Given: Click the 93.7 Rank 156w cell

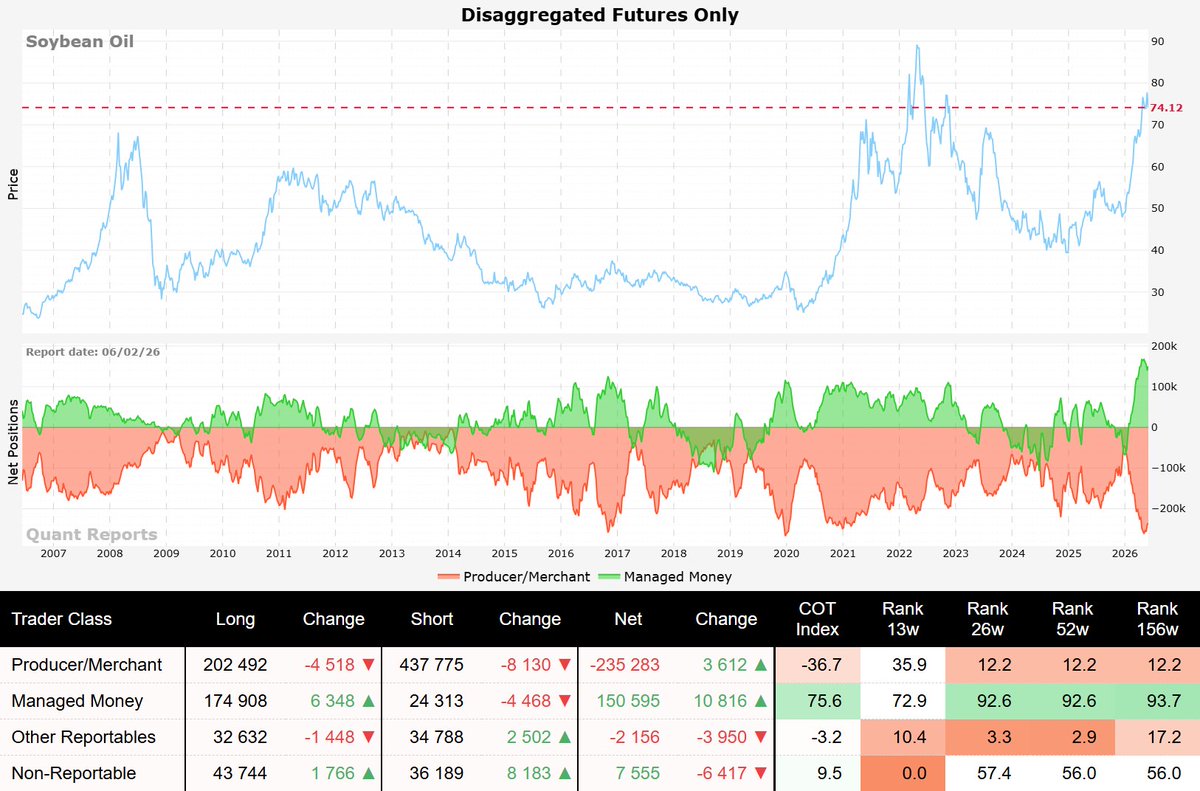Looking at the screenshot, I should click(x=1158, y=701).
